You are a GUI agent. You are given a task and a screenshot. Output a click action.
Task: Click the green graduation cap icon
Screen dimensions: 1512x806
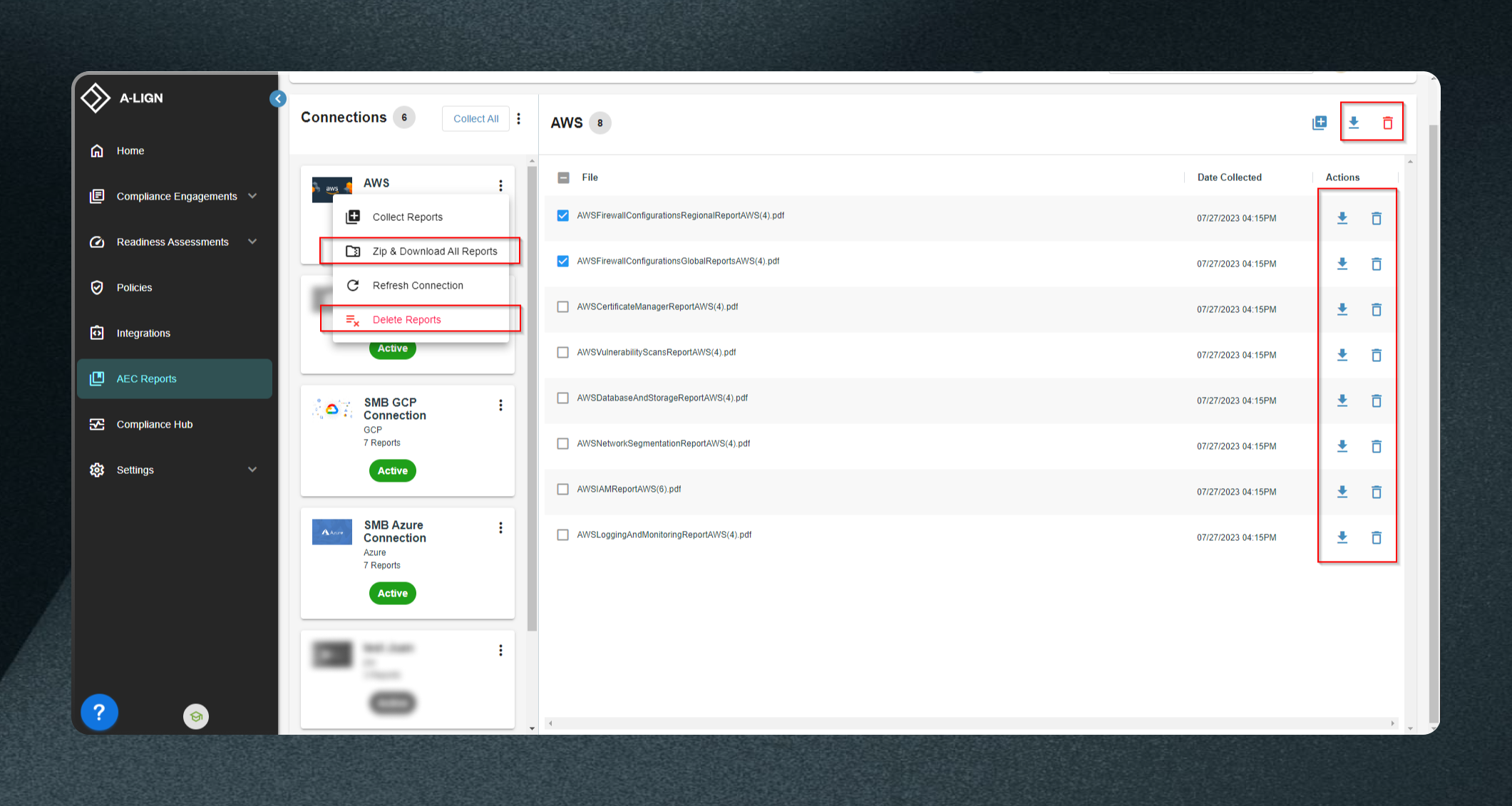point(196,716)
